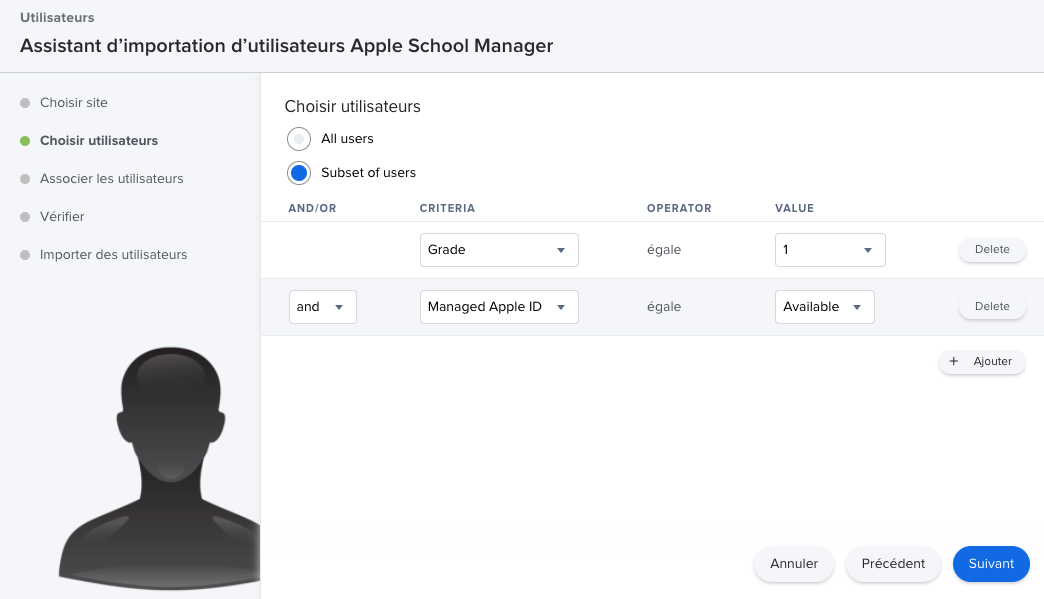This screenshot has height=599, width=1044.
Task: Go back with the Précédent button
Action: (893, 564)
